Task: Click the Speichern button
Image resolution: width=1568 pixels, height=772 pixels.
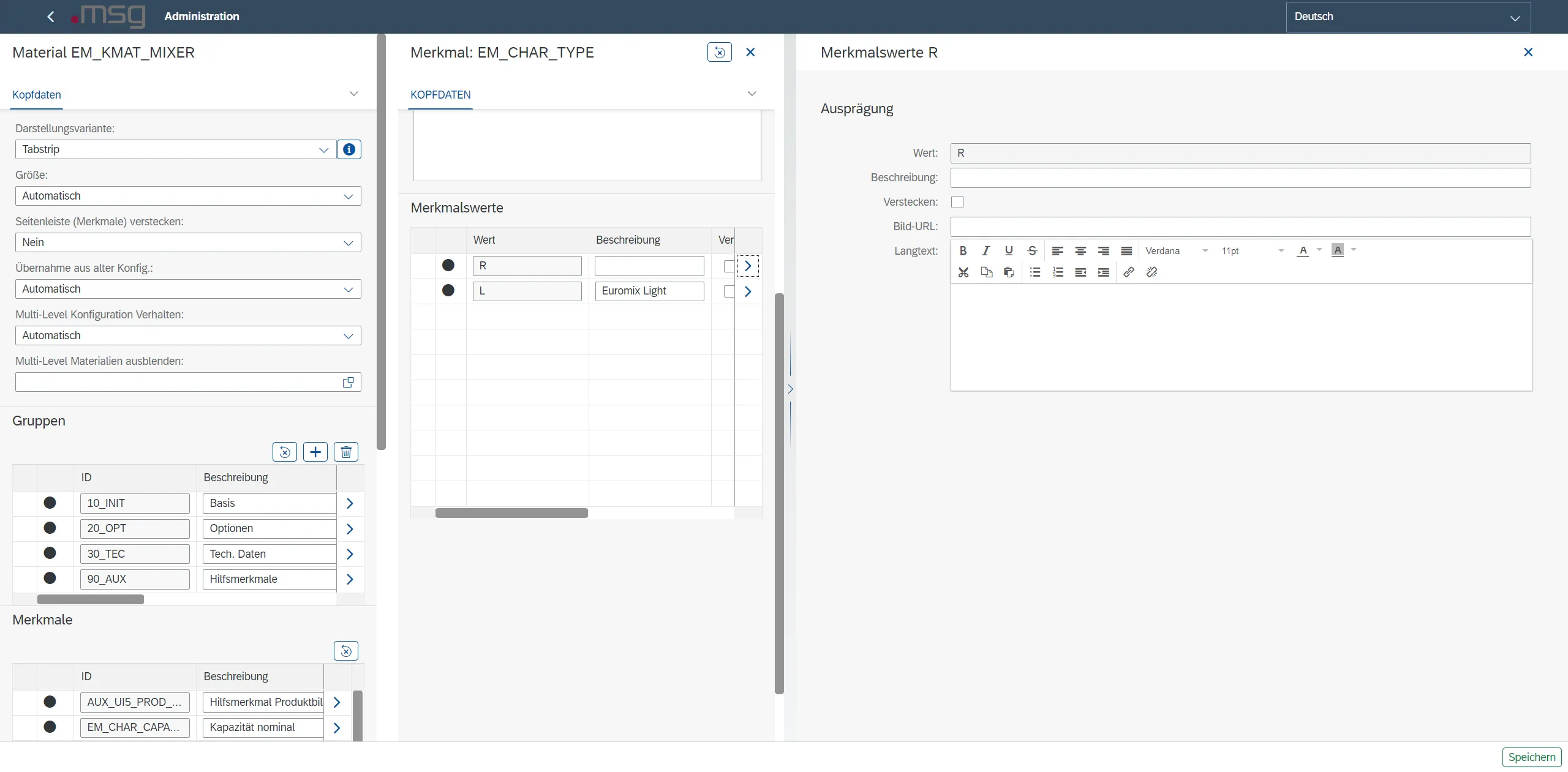Action: pos(1531,757)
